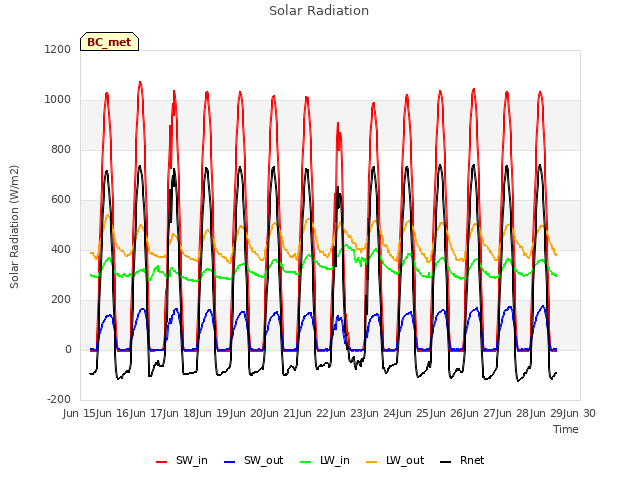Click the green LW_in legend swatch
640x480 pixels.
306,462
